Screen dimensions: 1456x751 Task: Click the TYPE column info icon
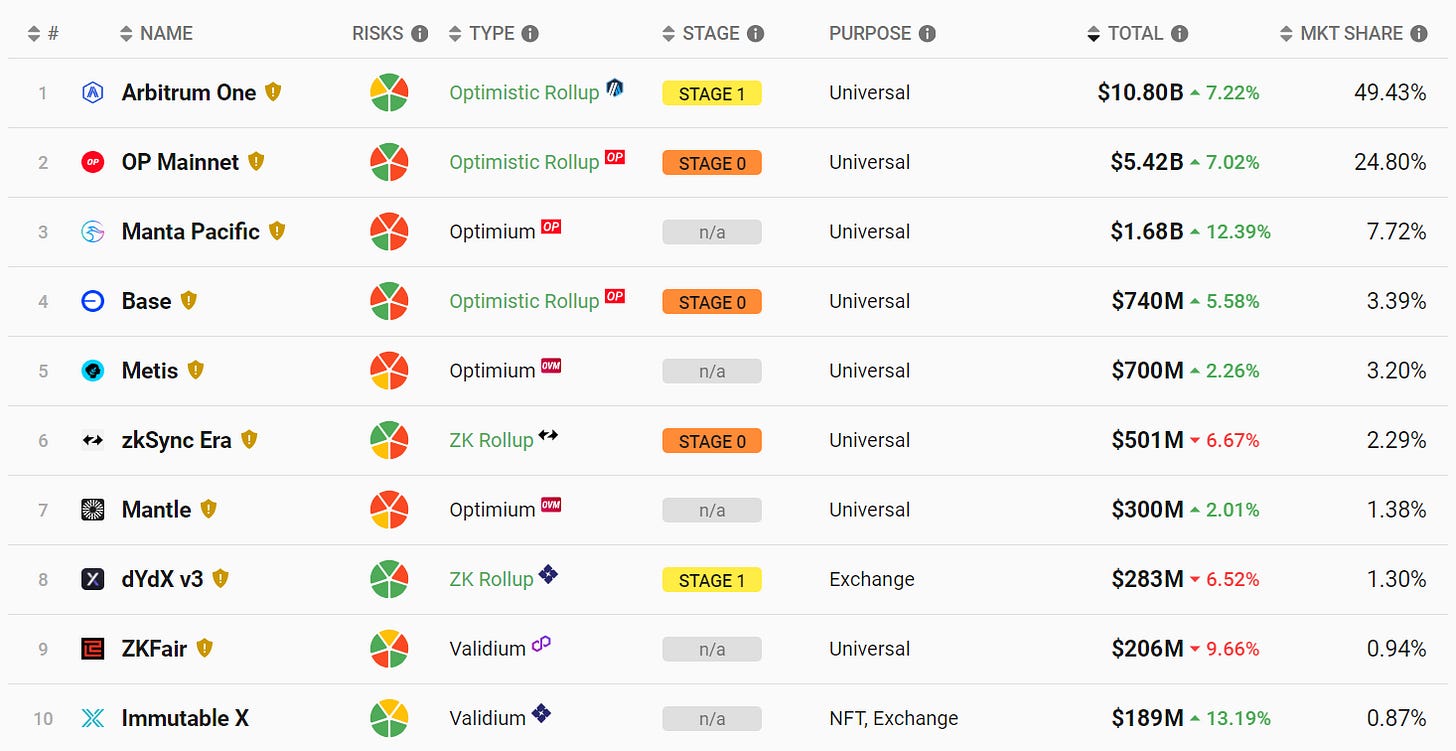530,34
